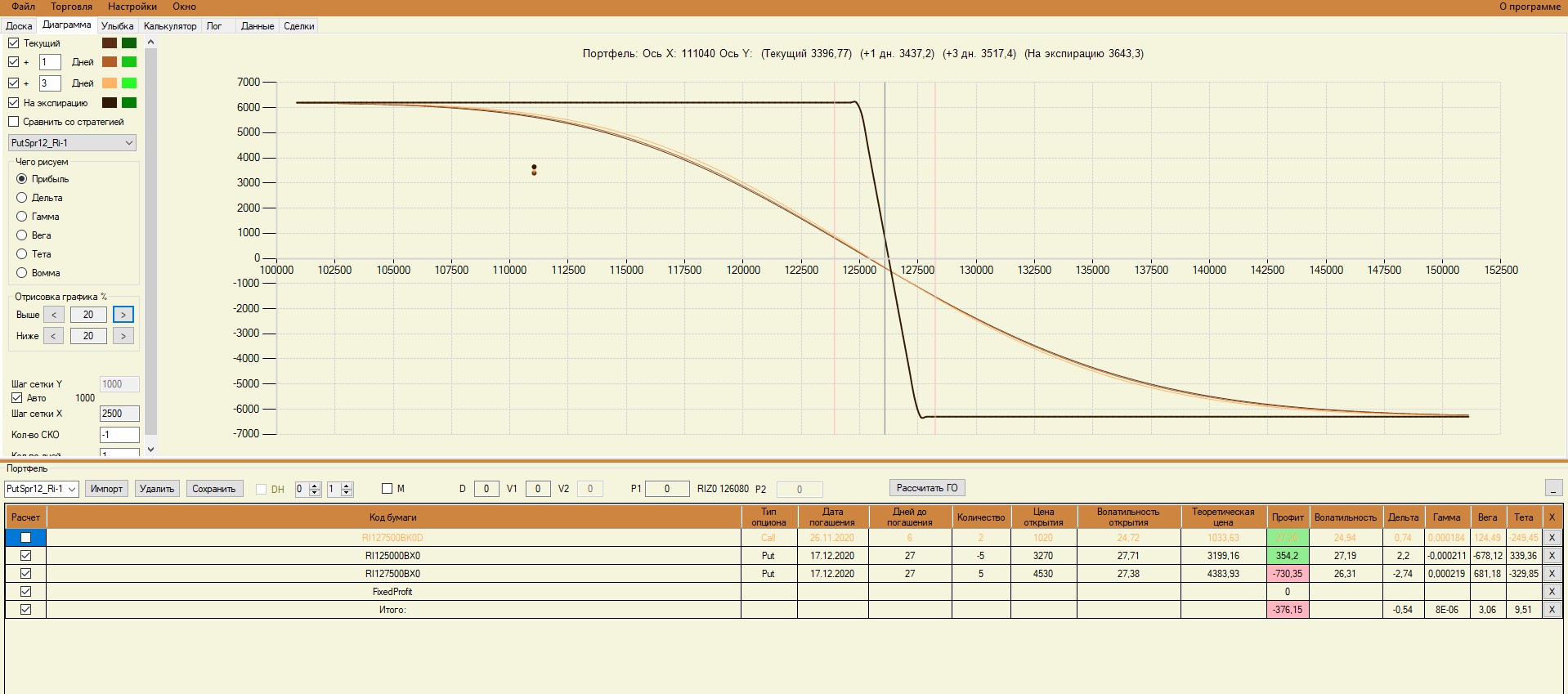Open the Файл menu

click(x=23, y=7)
